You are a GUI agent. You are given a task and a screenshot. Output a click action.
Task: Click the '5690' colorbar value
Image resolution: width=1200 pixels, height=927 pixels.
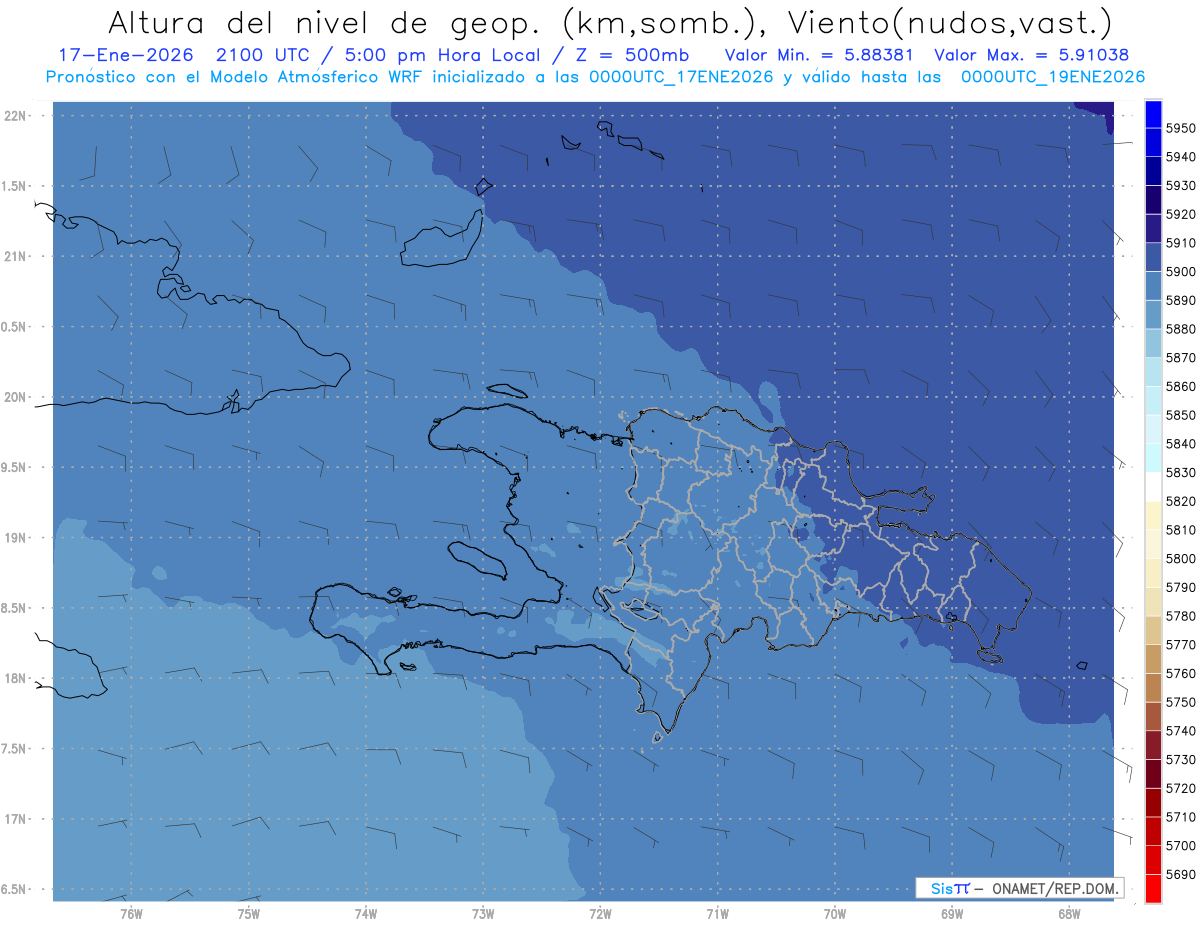1181,873
